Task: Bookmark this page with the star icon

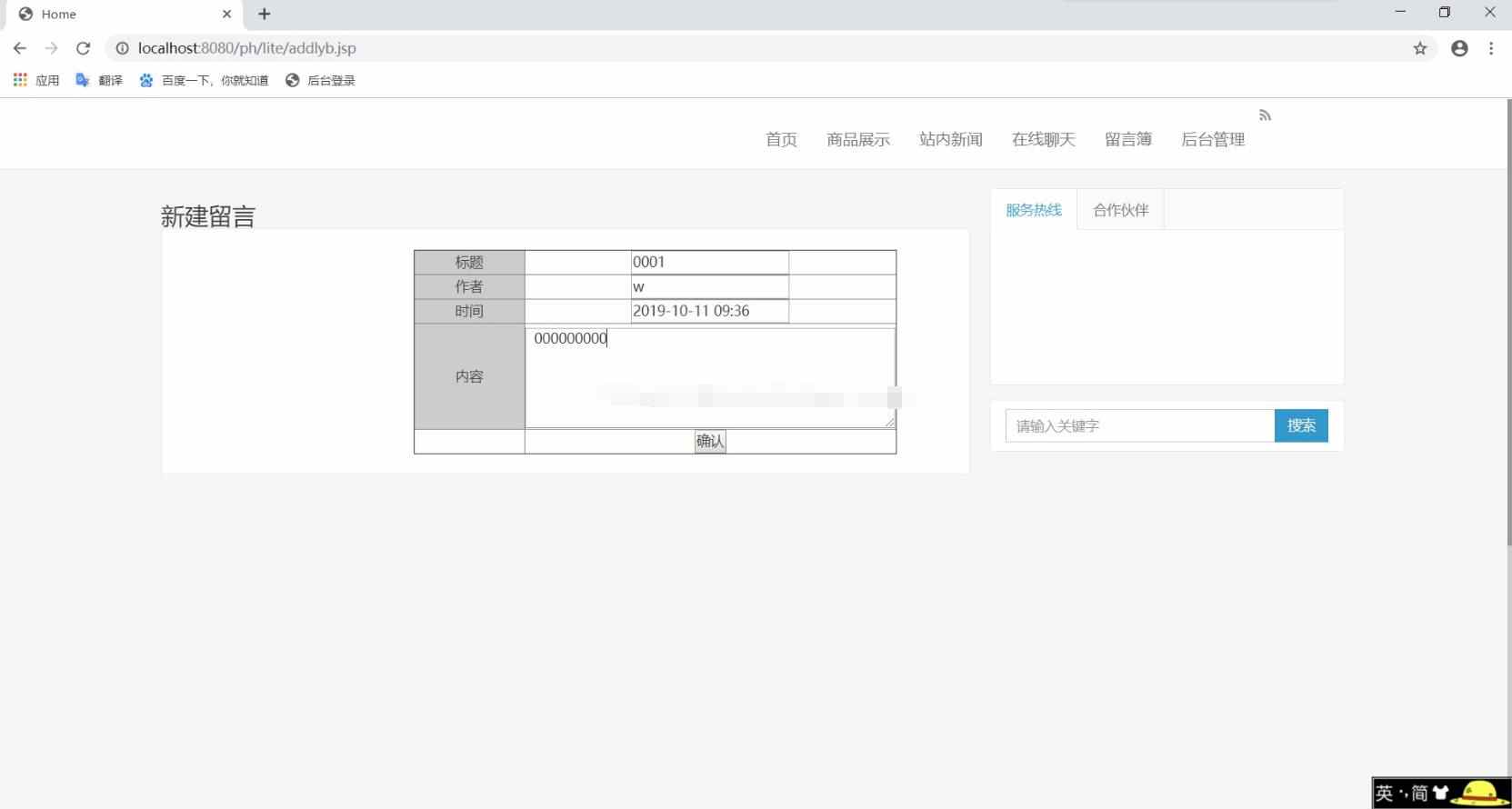Action: tap(1420, 48)
